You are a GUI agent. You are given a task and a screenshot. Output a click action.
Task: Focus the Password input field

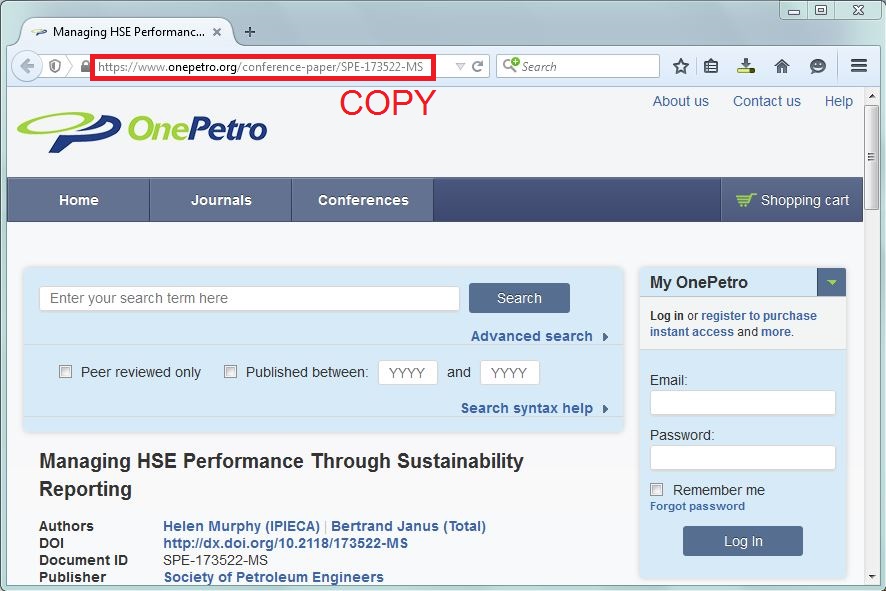tap(742, 458)
